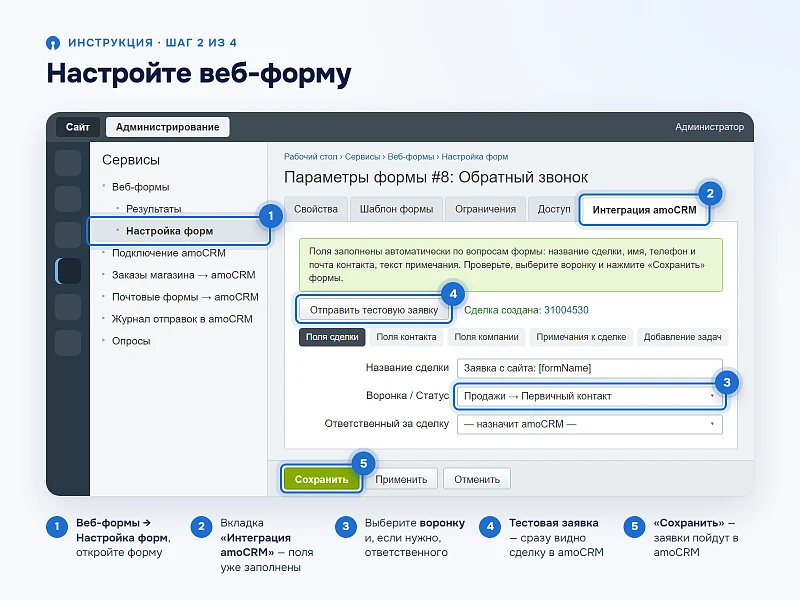Click the Параметры формы #8 heading
Image resolution: width=800 pixels, height=600 pixels.
click(x=436, y=178)
